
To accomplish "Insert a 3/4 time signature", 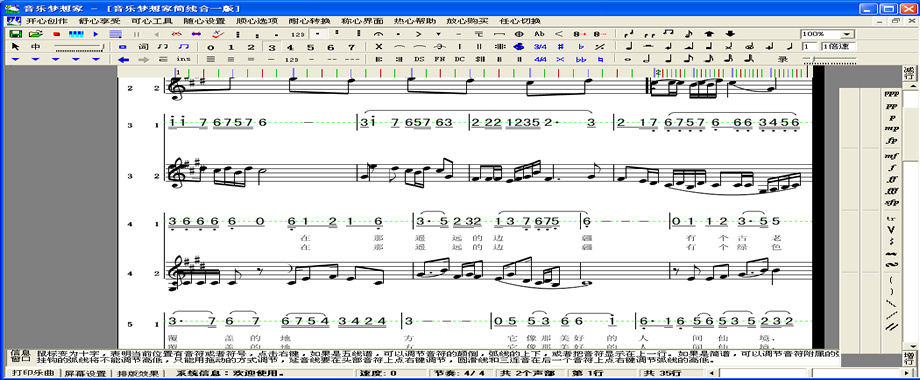I will click(540, 47).
